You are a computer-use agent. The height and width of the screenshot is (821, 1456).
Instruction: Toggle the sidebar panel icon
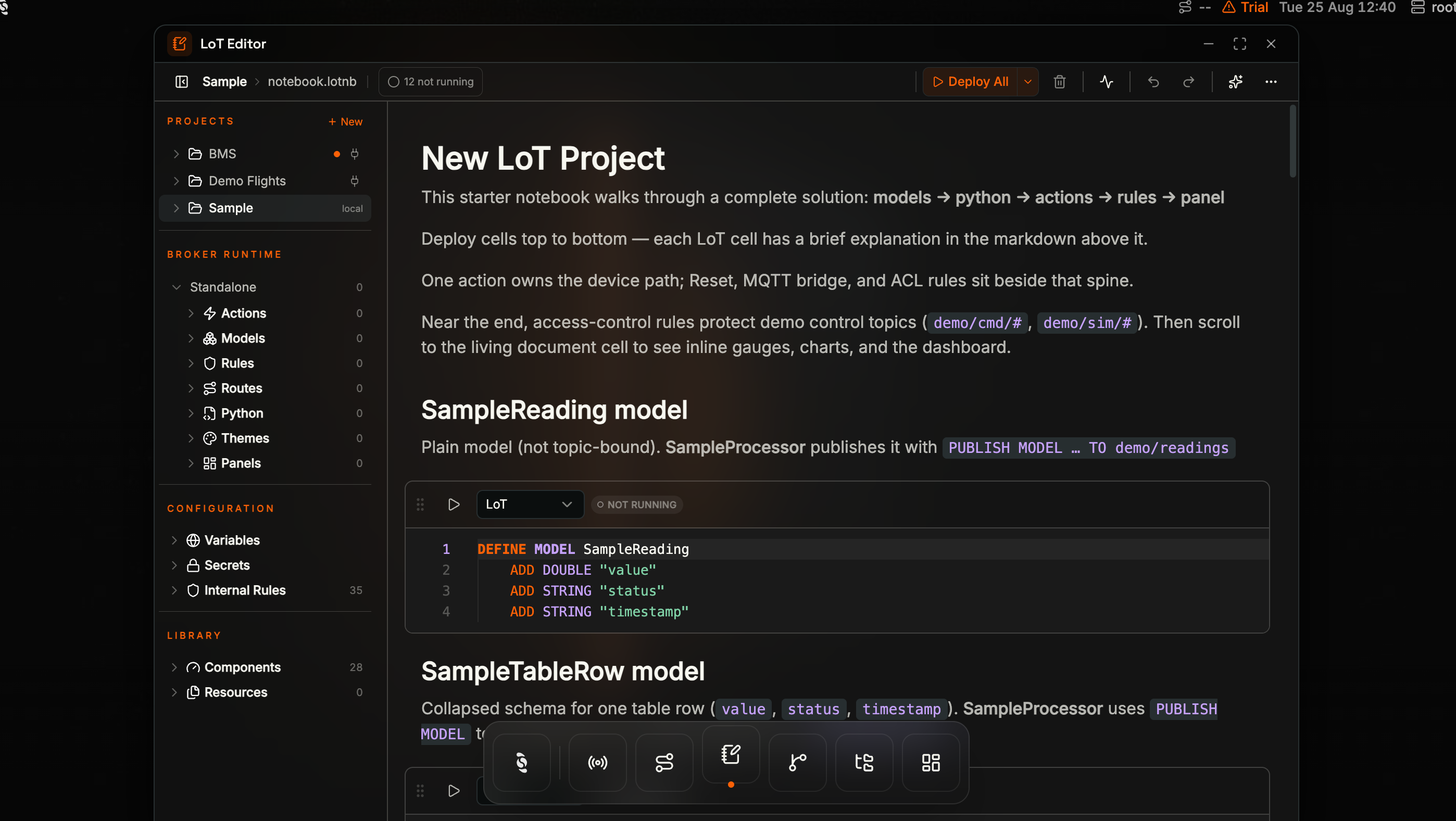point(181,81)
